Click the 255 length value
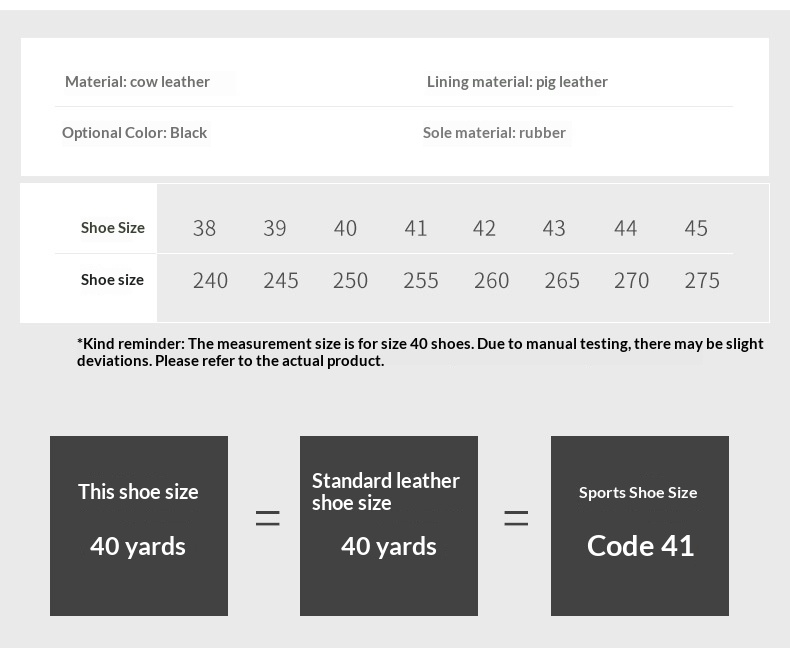 (421, 280)
